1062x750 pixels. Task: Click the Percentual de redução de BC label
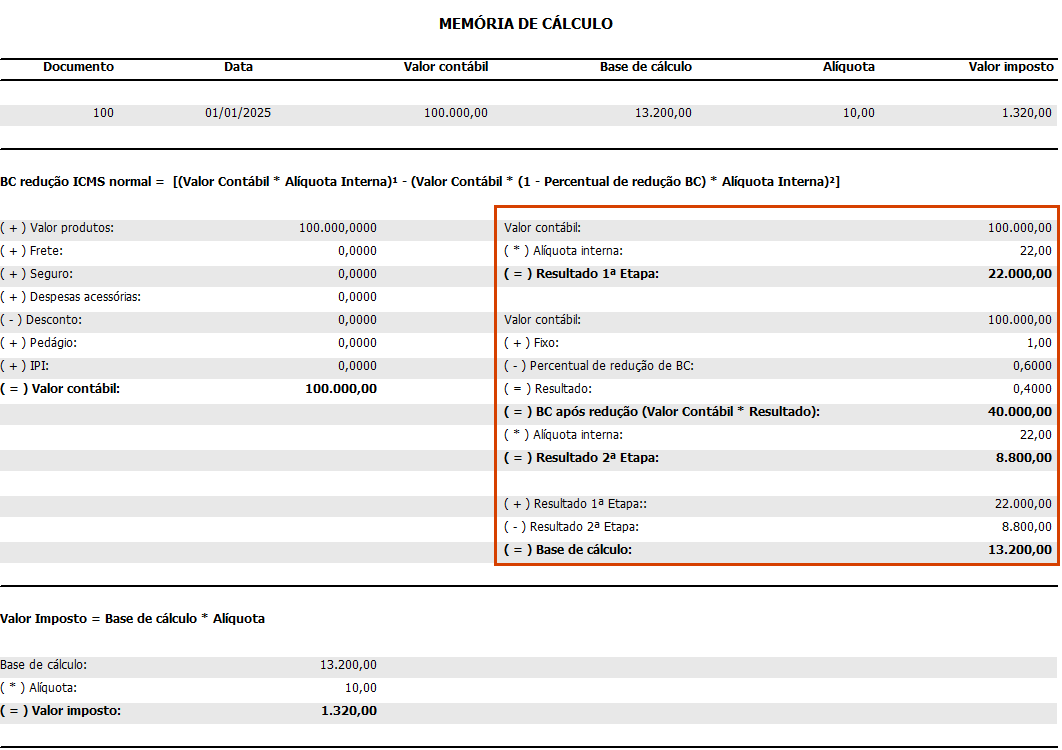point(598,366)
